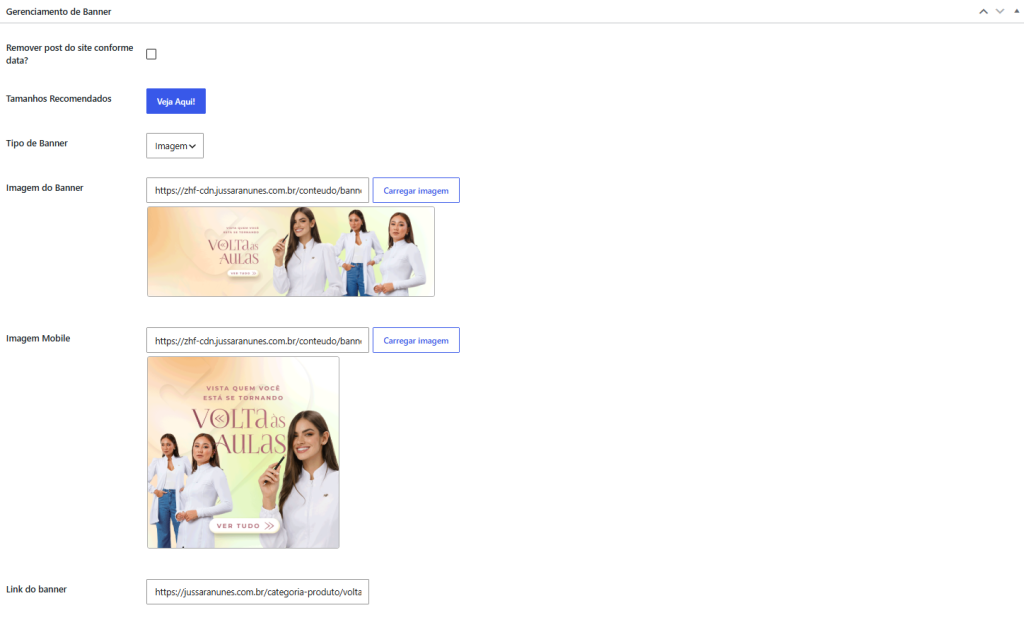The width and height of the screenshot is (1024, 620).
Task: Tick the Remover post do site checkbox
Action: click(152, 54)
